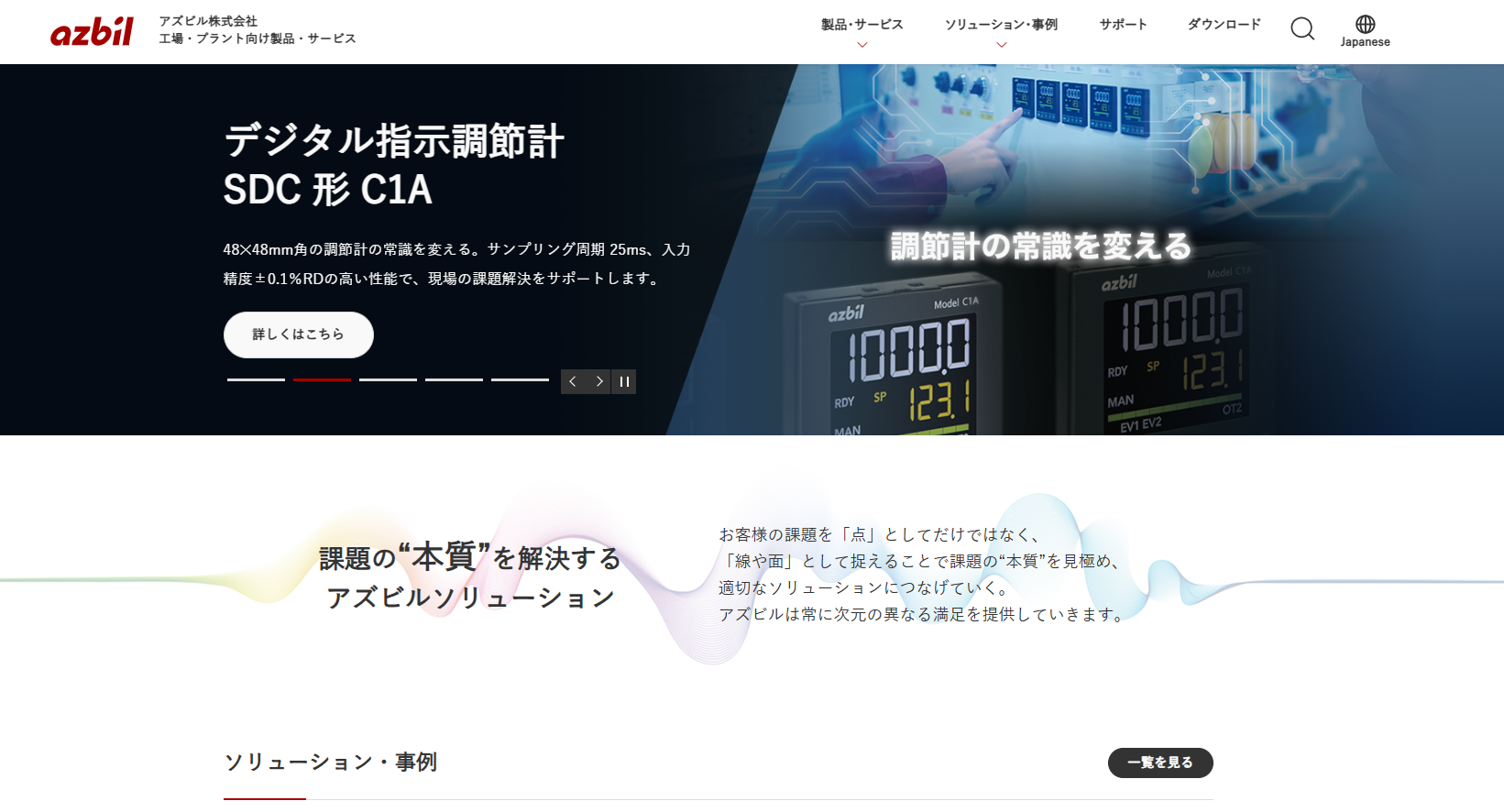Screen dimensions: 1504x812
Task: Click 一覧を見る button
Action: 1160,763
